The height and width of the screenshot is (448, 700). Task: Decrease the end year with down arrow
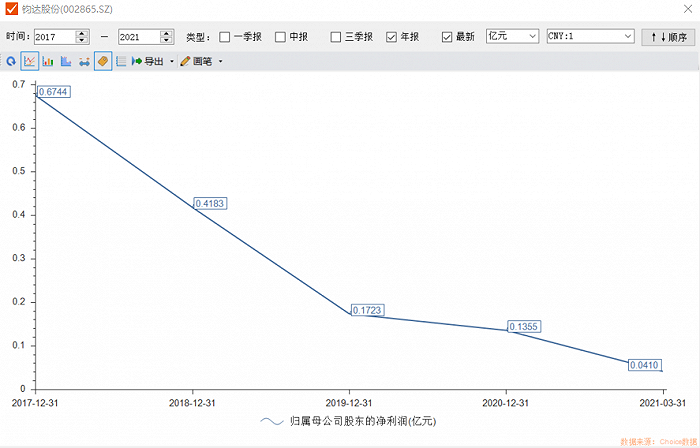pyautogui.click(x=167, y=41)
